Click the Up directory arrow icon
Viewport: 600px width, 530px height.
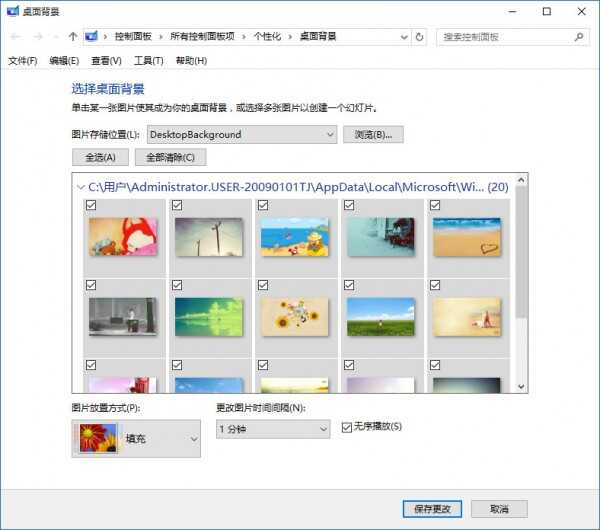coord(73,37)
